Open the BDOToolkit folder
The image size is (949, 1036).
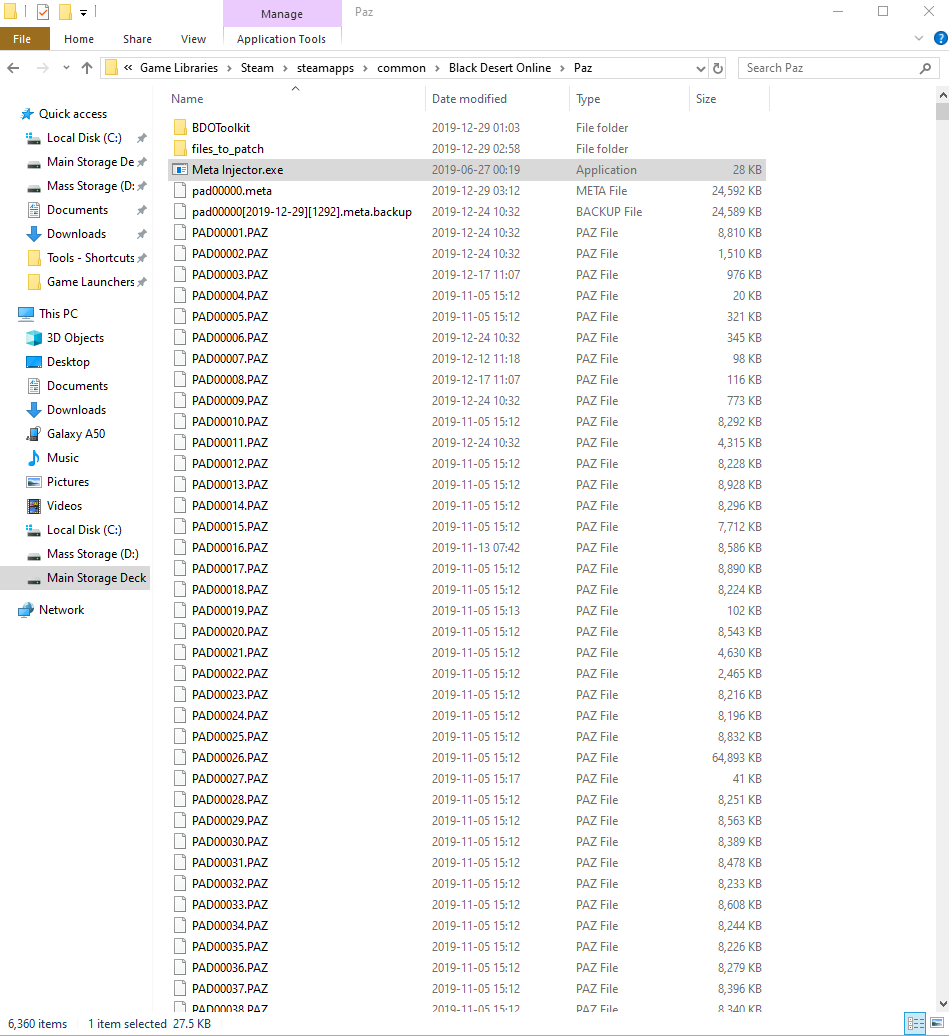pos(220,128)
